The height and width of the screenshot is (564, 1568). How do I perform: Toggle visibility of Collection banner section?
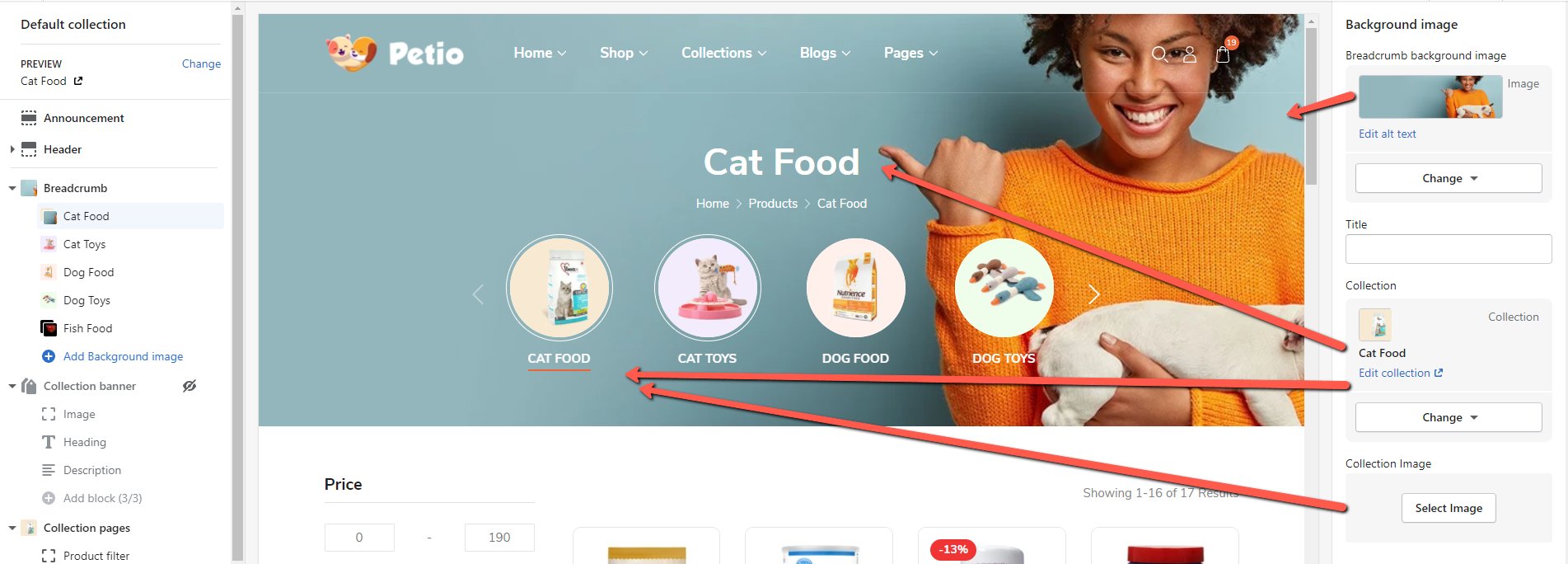[x=190, y=386]
